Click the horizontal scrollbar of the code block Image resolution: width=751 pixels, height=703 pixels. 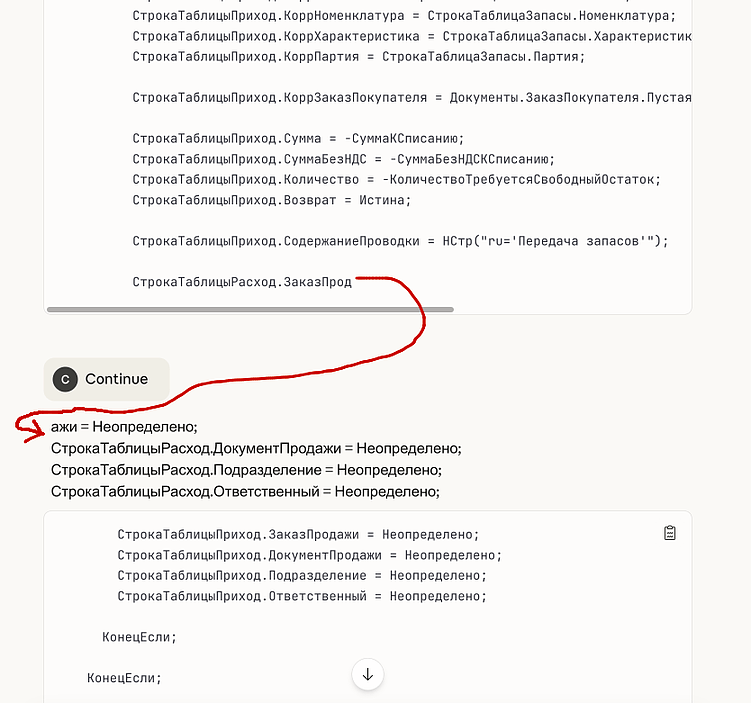(250, 309)
